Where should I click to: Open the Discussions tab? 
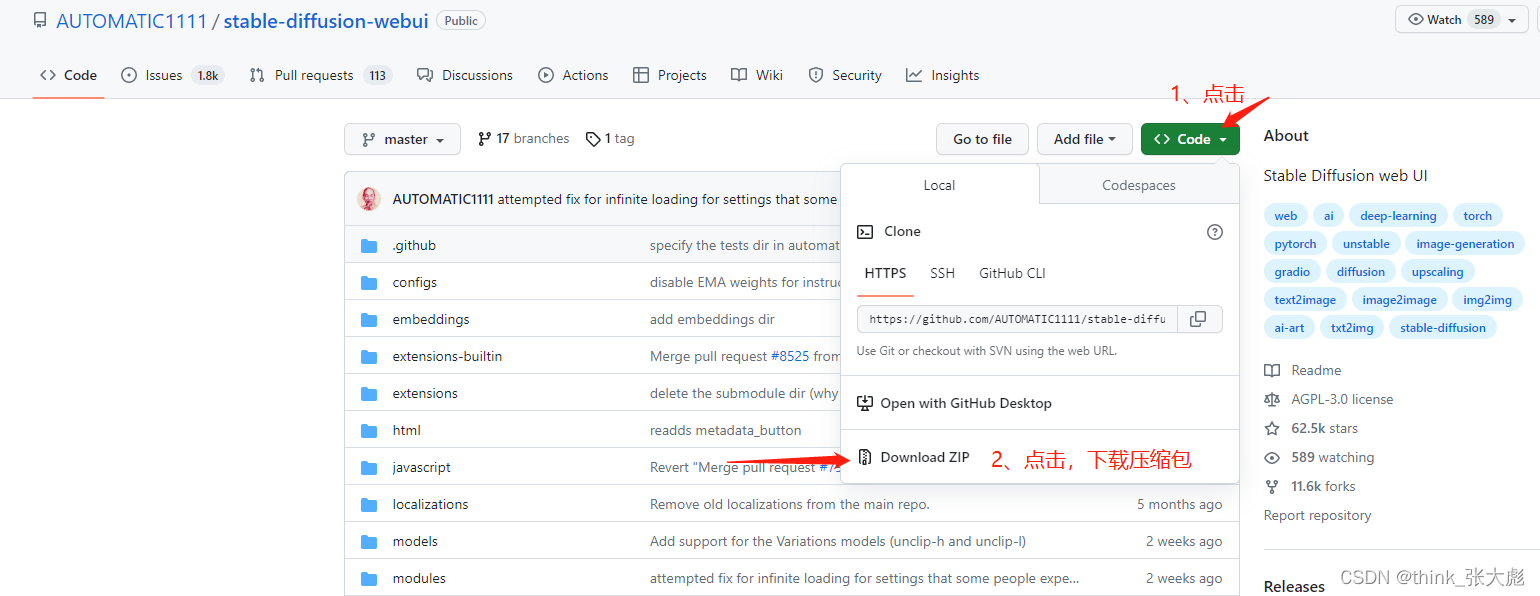[x=465, y=75]
